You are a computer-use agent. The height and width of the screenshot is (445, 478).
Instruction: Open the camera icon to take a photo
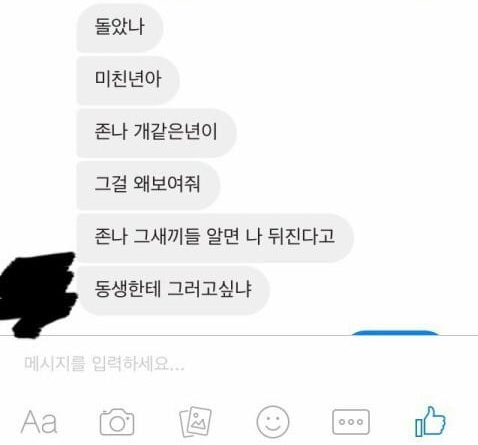117,422
